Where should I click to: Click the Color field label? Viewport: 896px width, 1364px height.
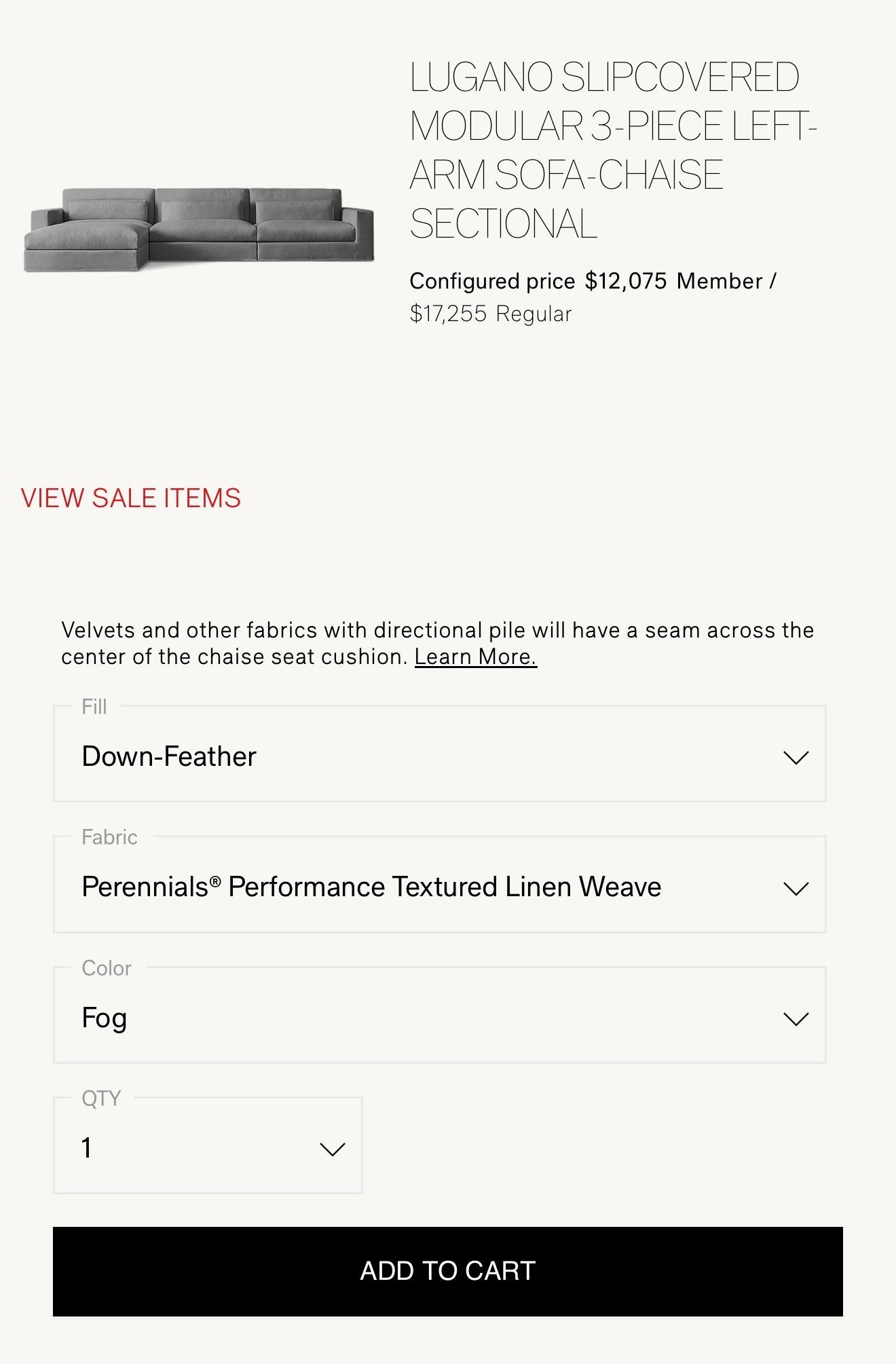click(107, 968)
